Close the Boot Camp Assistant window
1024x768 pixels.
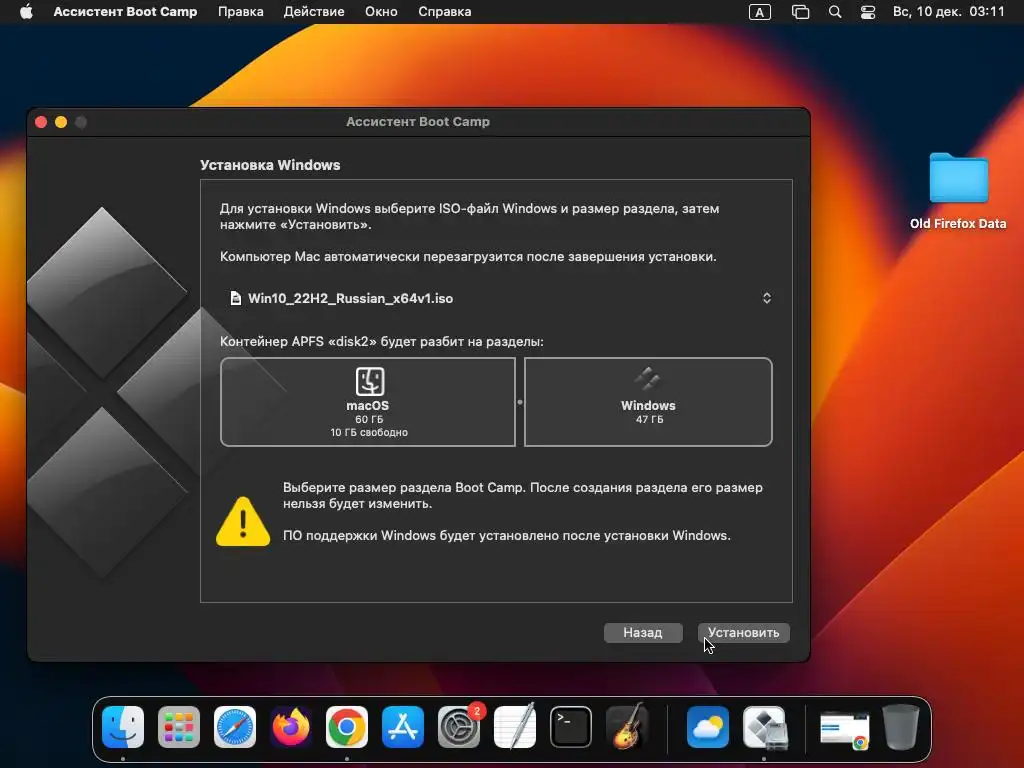point(41,122)
